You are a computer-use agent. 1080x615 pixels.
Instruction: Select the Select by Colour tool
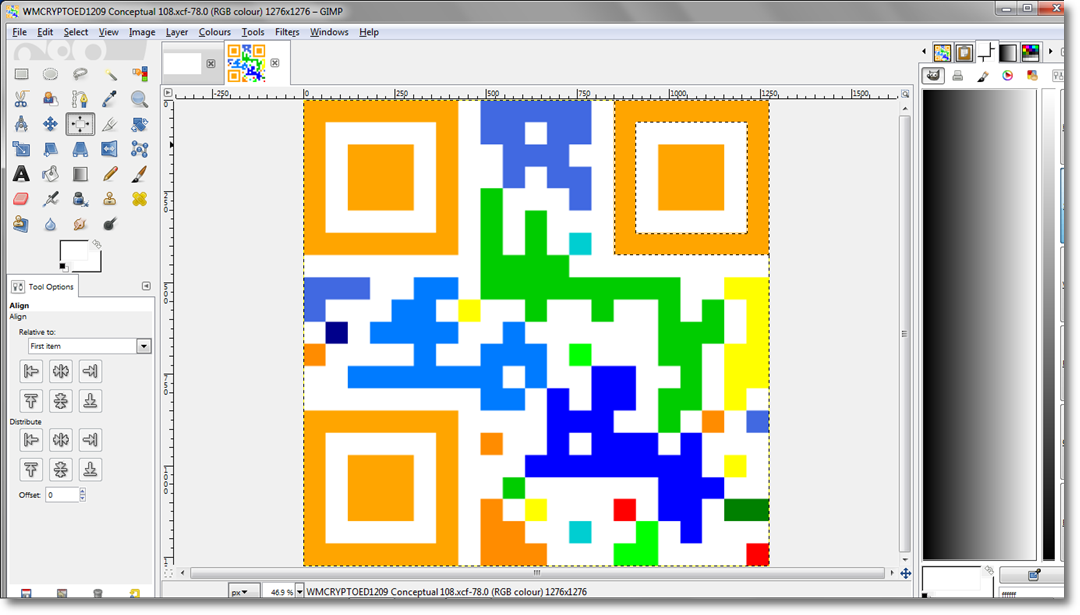pyautogui.click(x=140, y=74)
